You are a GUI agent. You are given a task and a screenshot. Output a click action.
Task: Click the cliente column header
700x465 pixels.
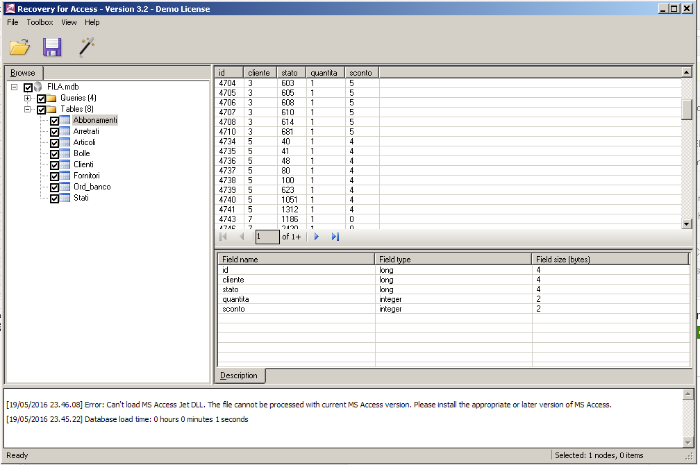pyautogui.click(x=260, y=73)
